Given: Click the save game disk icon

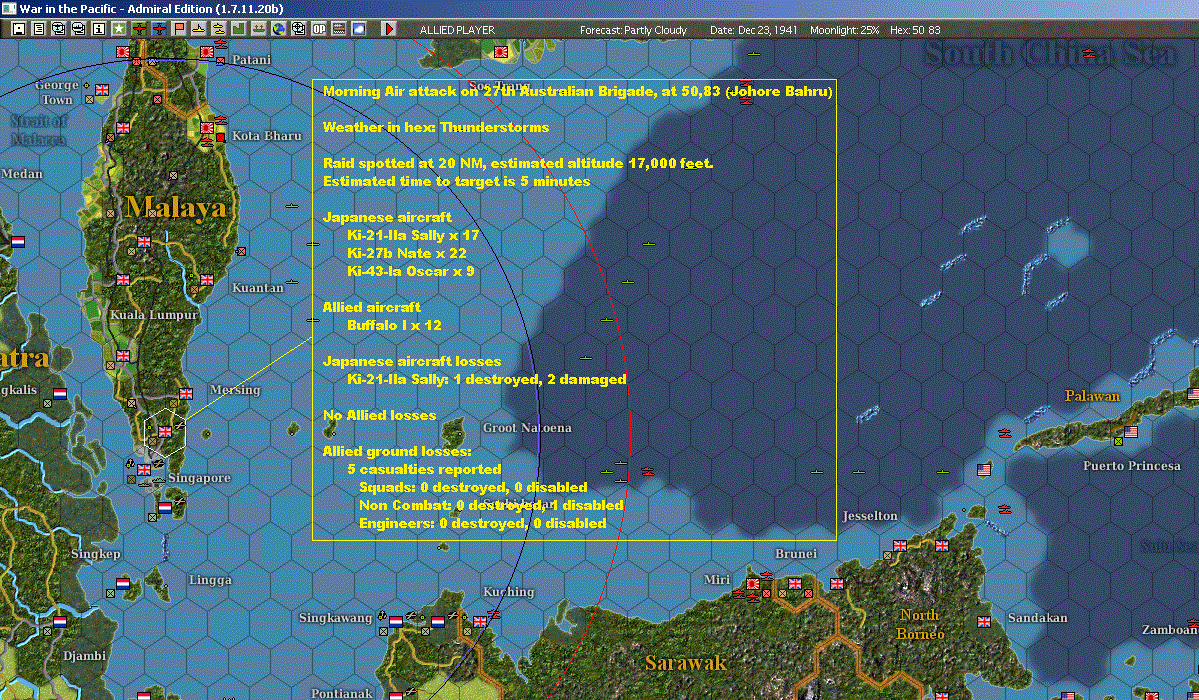Looking at the screenshot, I should click(x=19, y=29).
